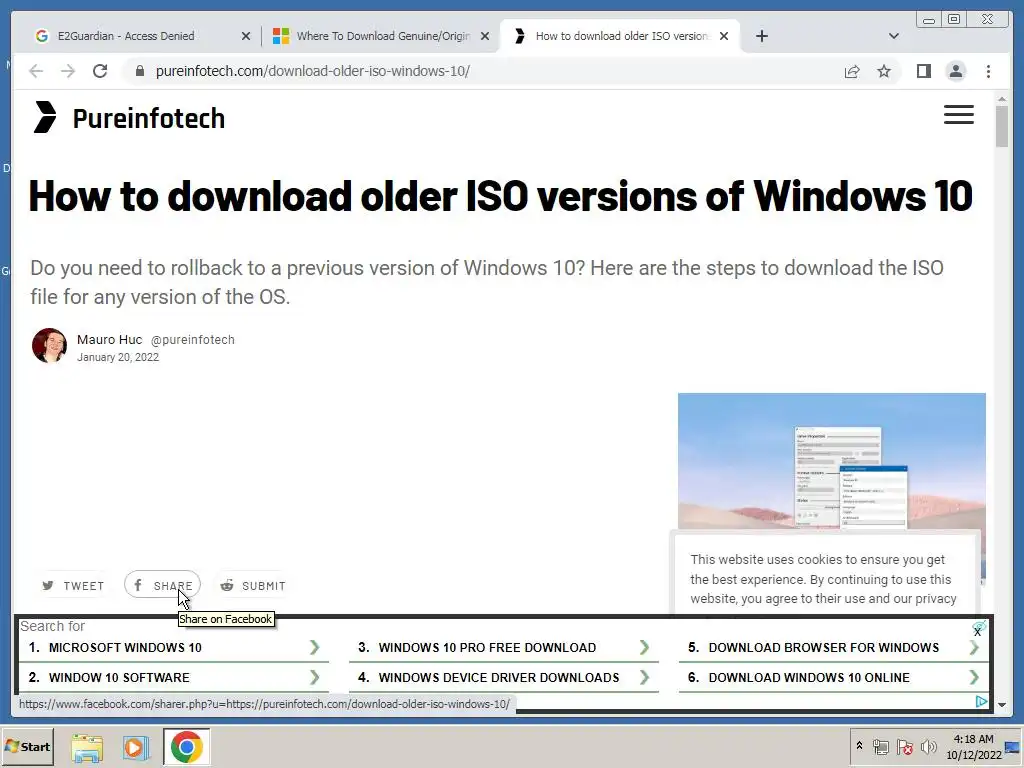
Task: Close the E2Guardian tab
Action: click(246, 36)
